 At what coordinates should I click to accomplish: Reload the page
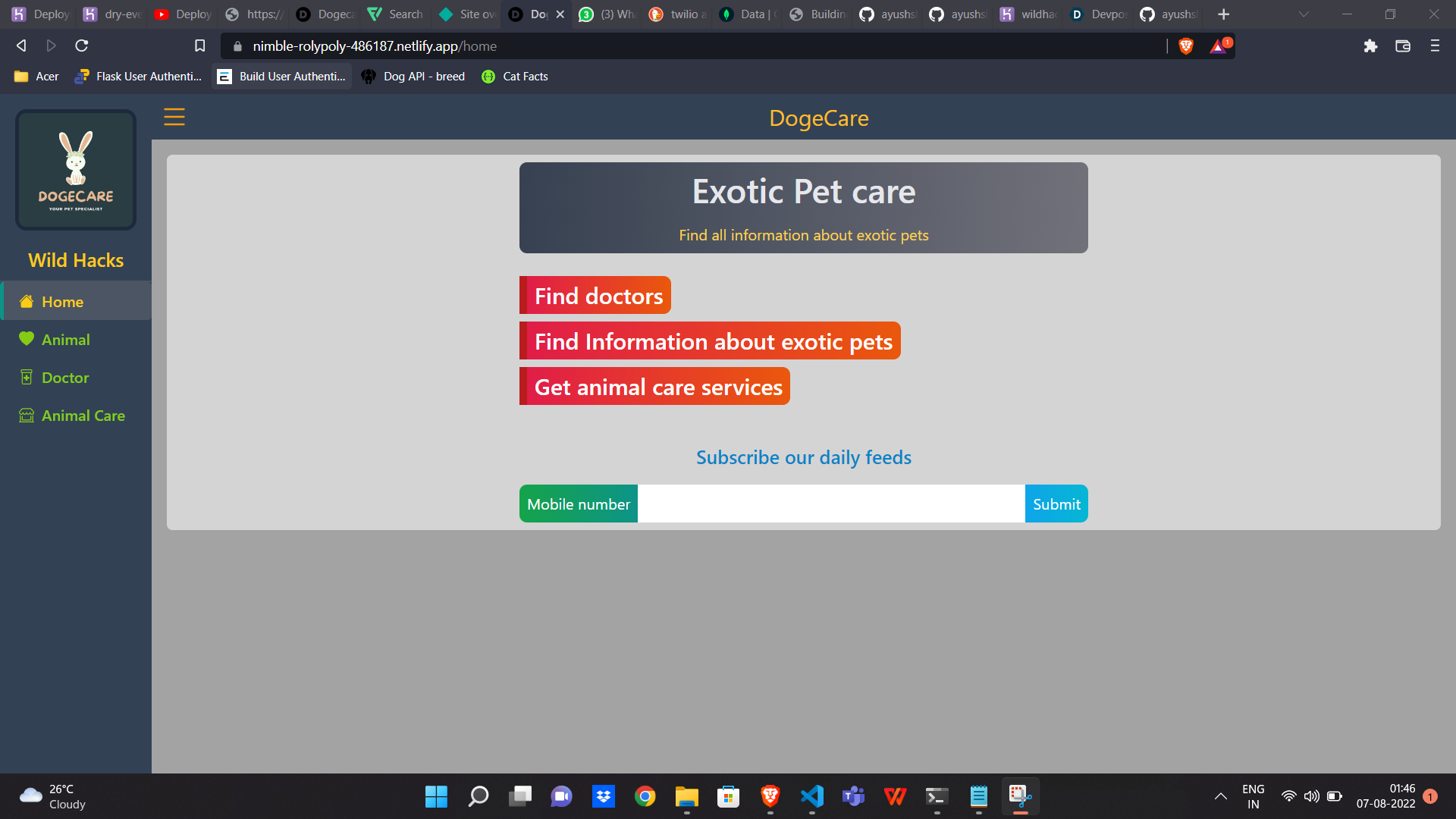82,46
